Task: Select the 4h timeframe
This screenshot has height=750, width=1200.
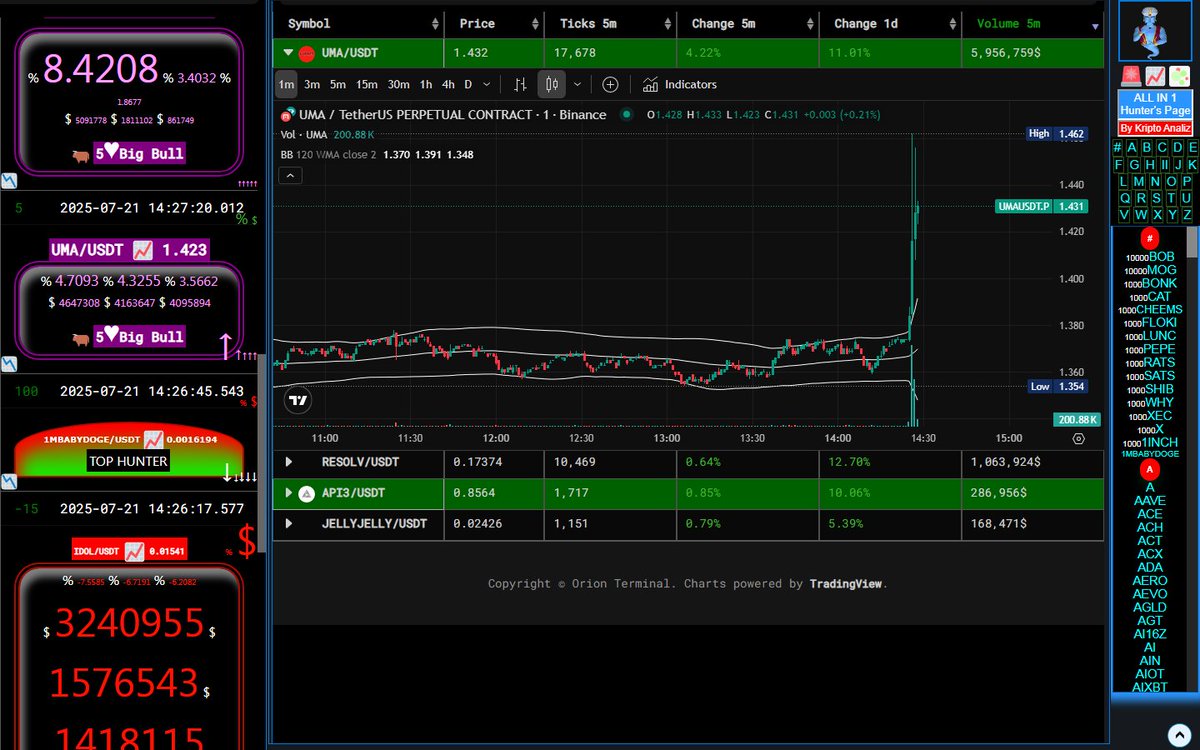Action: point(448,85)
